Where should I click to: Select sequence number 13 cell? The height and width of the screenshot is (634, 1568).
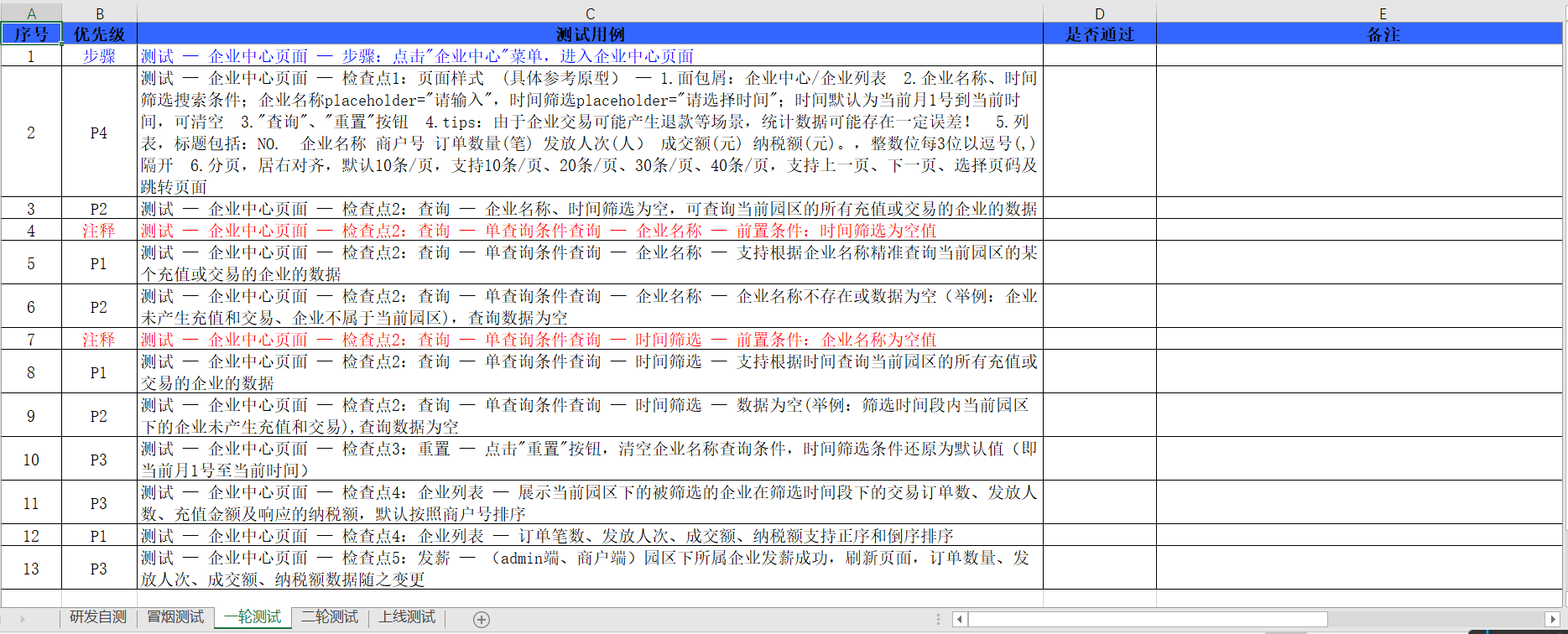click(31, 569)
